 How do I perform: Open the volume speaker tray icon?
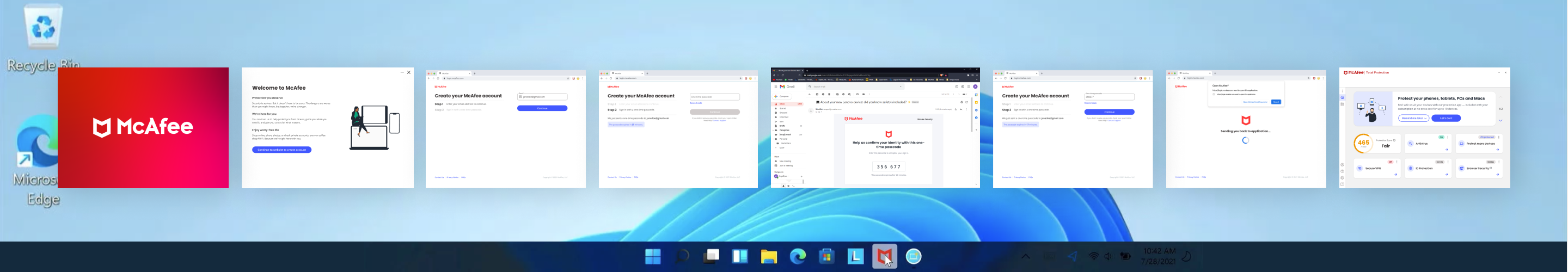[1108, 257]
